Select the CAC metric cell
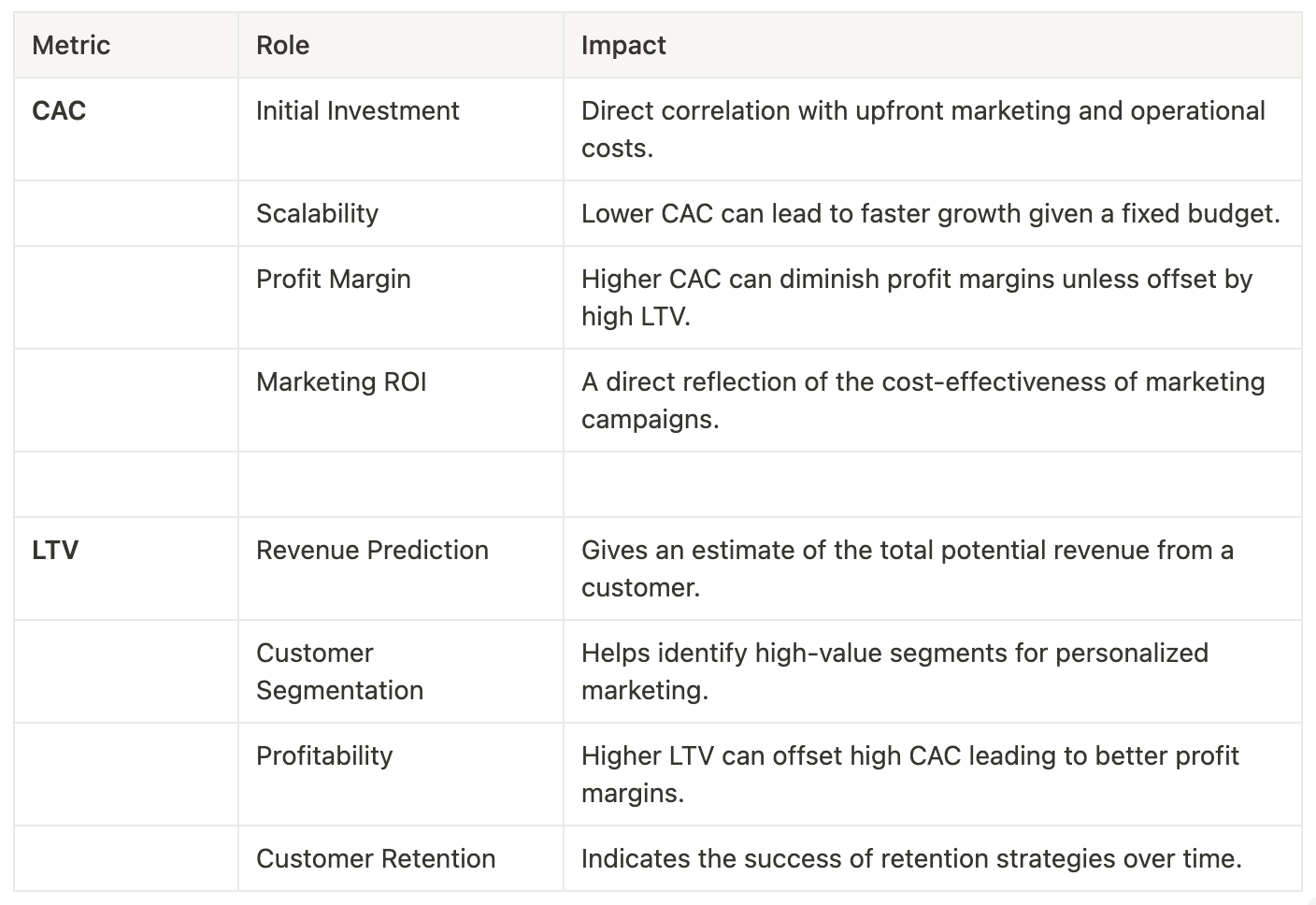The height and width of the screenshot is (905, 1316). (59, 110)
